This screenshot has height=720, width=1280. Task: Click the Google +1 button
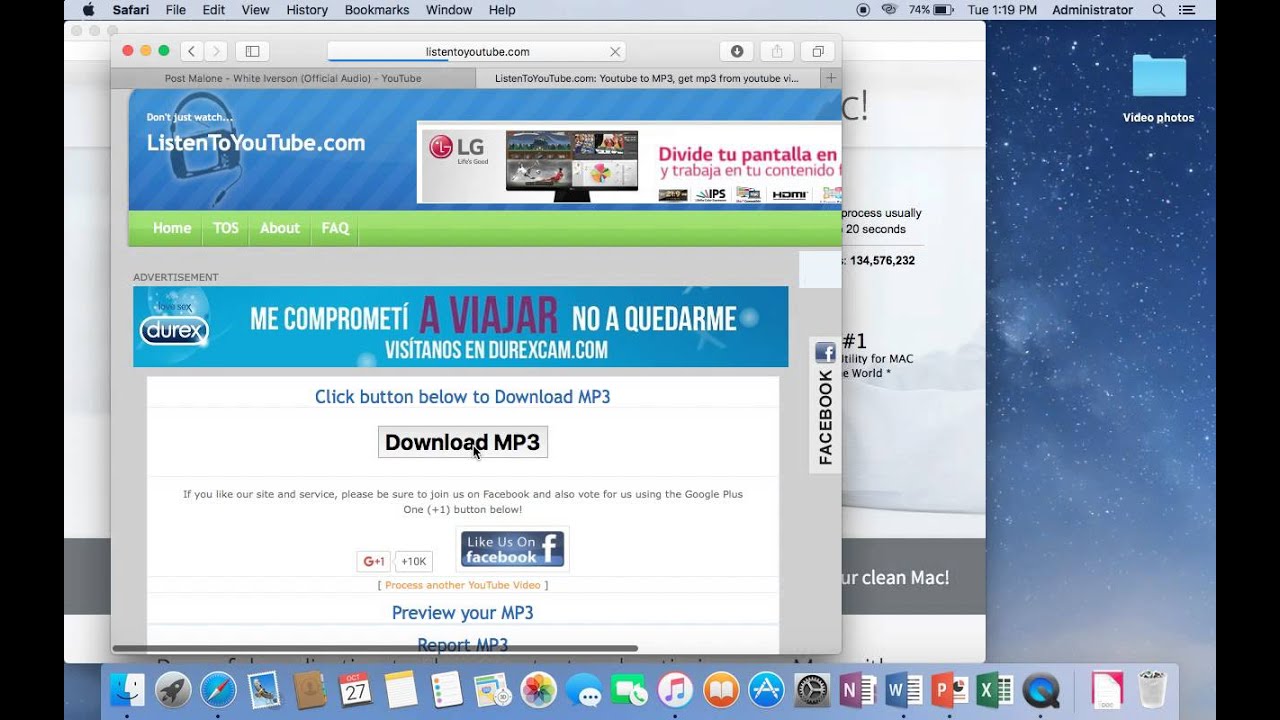[374, 561]
